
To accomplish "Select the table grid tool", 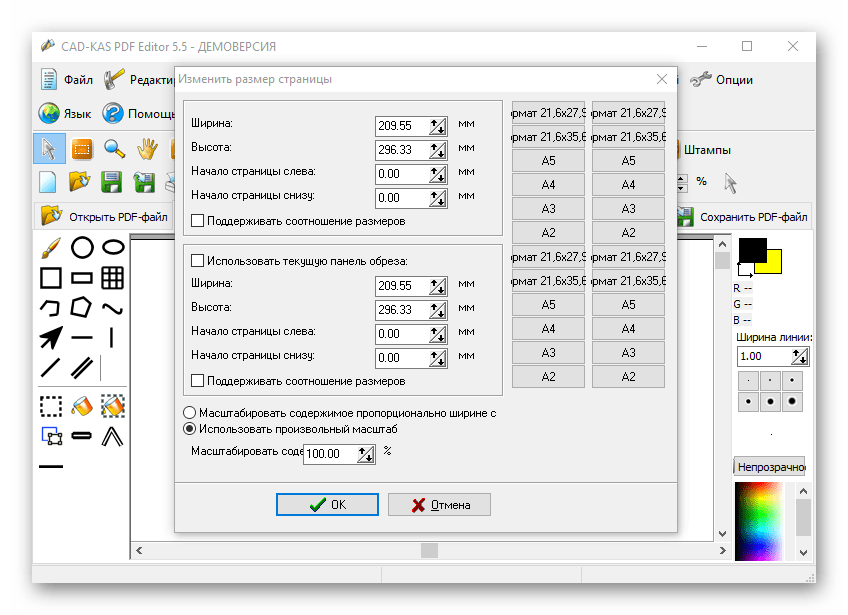I will tap(112, 278).
